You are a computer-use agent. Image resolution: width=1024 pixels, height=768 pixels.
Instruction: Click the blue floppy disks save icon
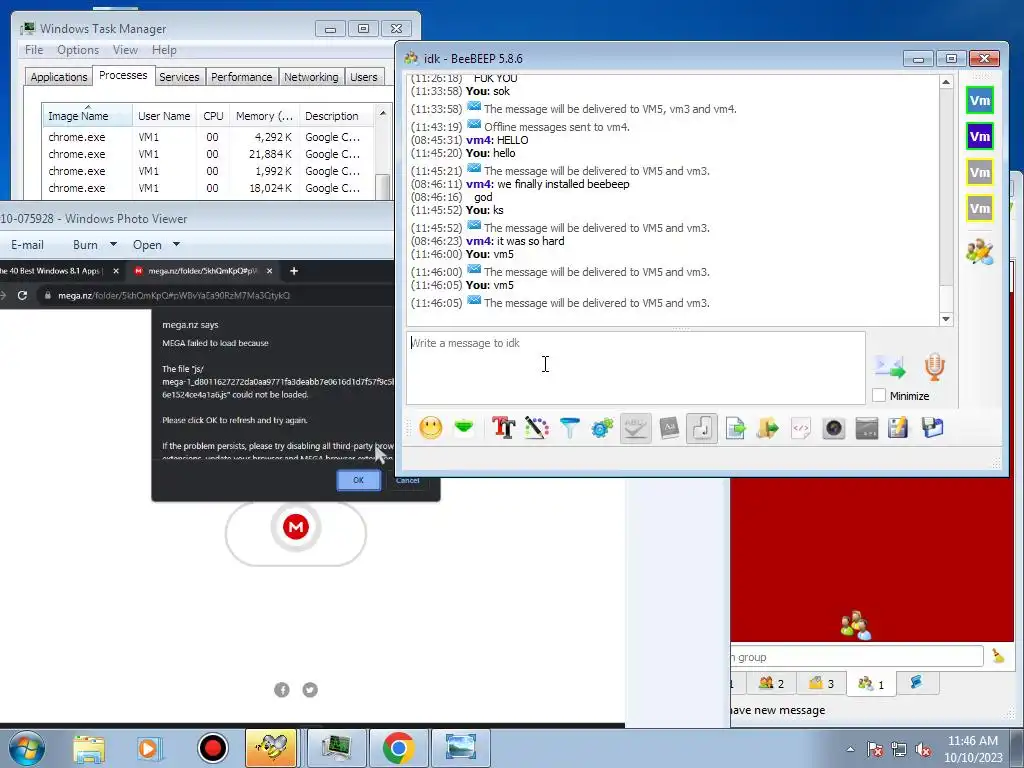click(933, 428)
